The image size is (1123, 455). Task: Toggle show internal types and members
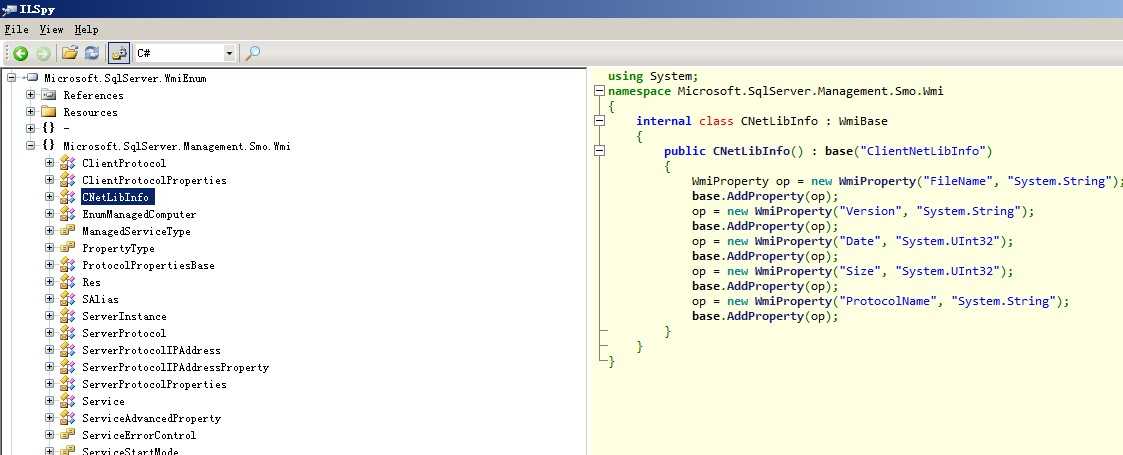pos(118,53)
